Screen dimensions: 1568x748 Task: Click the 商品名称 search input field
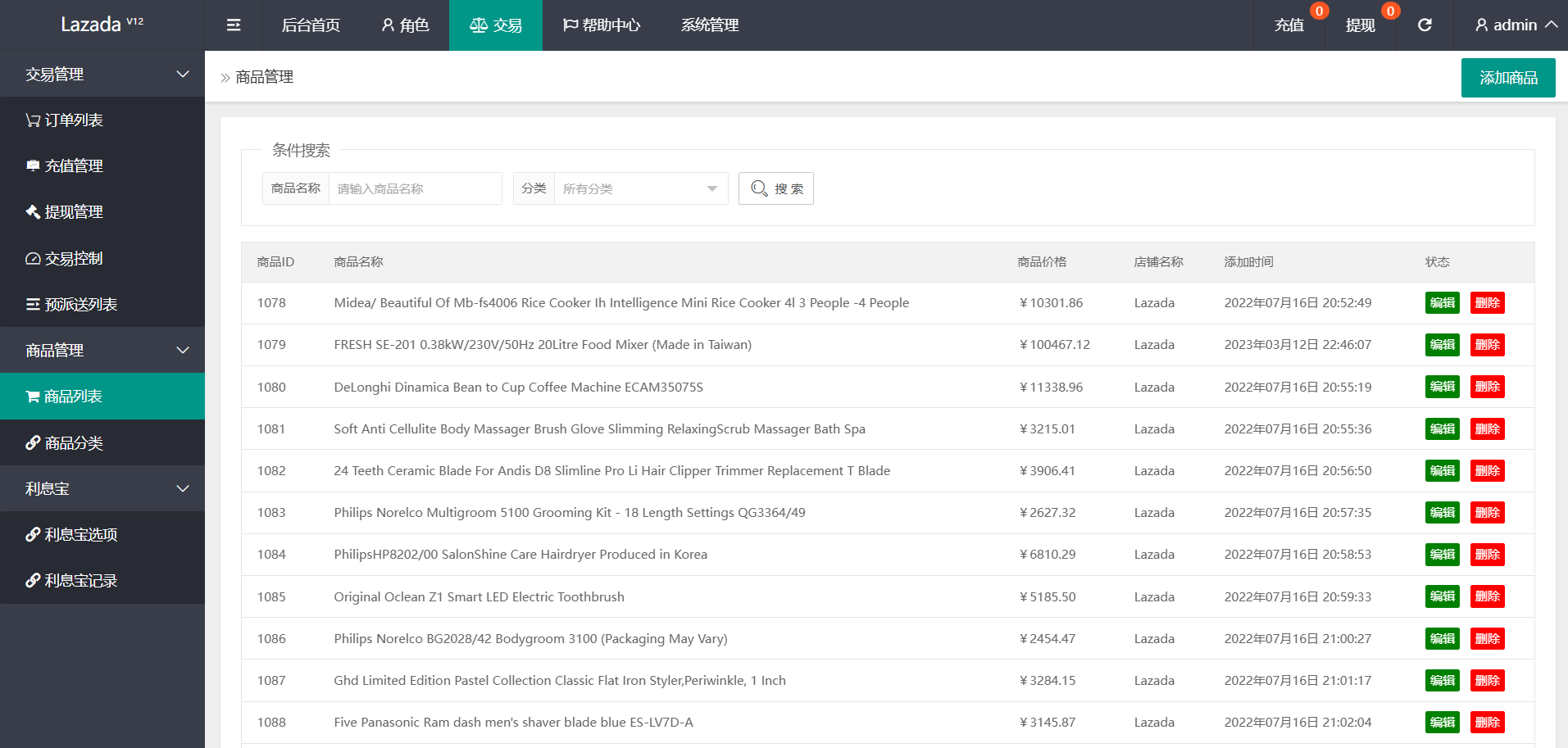pyautogui.click(x=416, y=188)
